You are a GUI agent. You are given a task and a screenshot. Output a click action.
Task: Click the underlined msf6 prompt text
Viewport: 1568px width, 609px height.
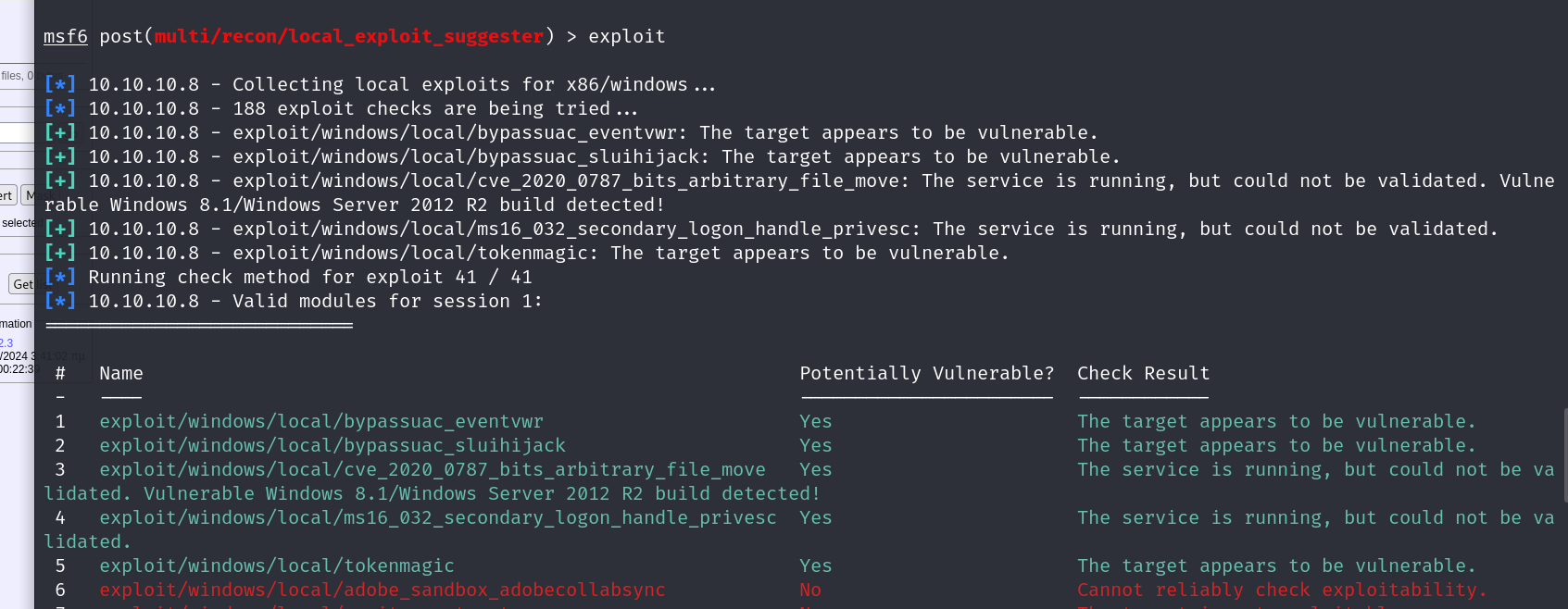[65, 37]
